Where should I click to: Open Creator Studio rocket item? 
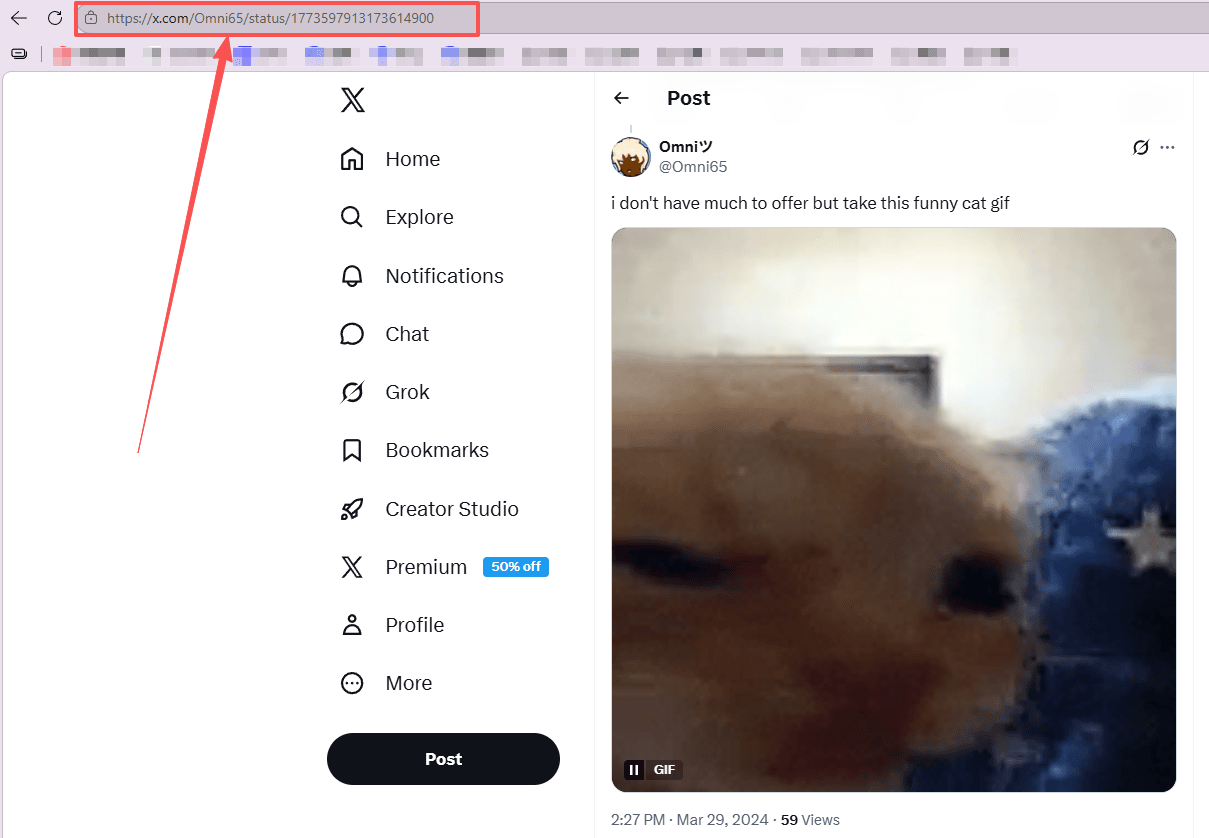pos(429,509)
